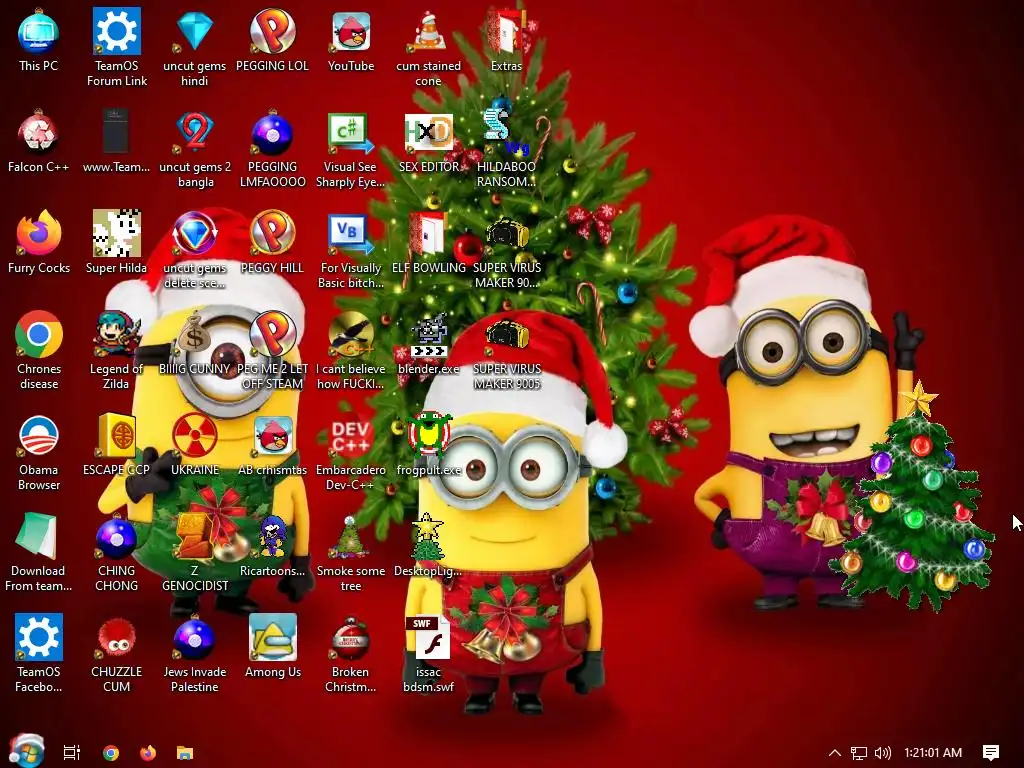The height and width of the screenshot is (768, 1024).
Task: Launch the PEGGY HILL Peggle shortcut
Action: point(272,242)
